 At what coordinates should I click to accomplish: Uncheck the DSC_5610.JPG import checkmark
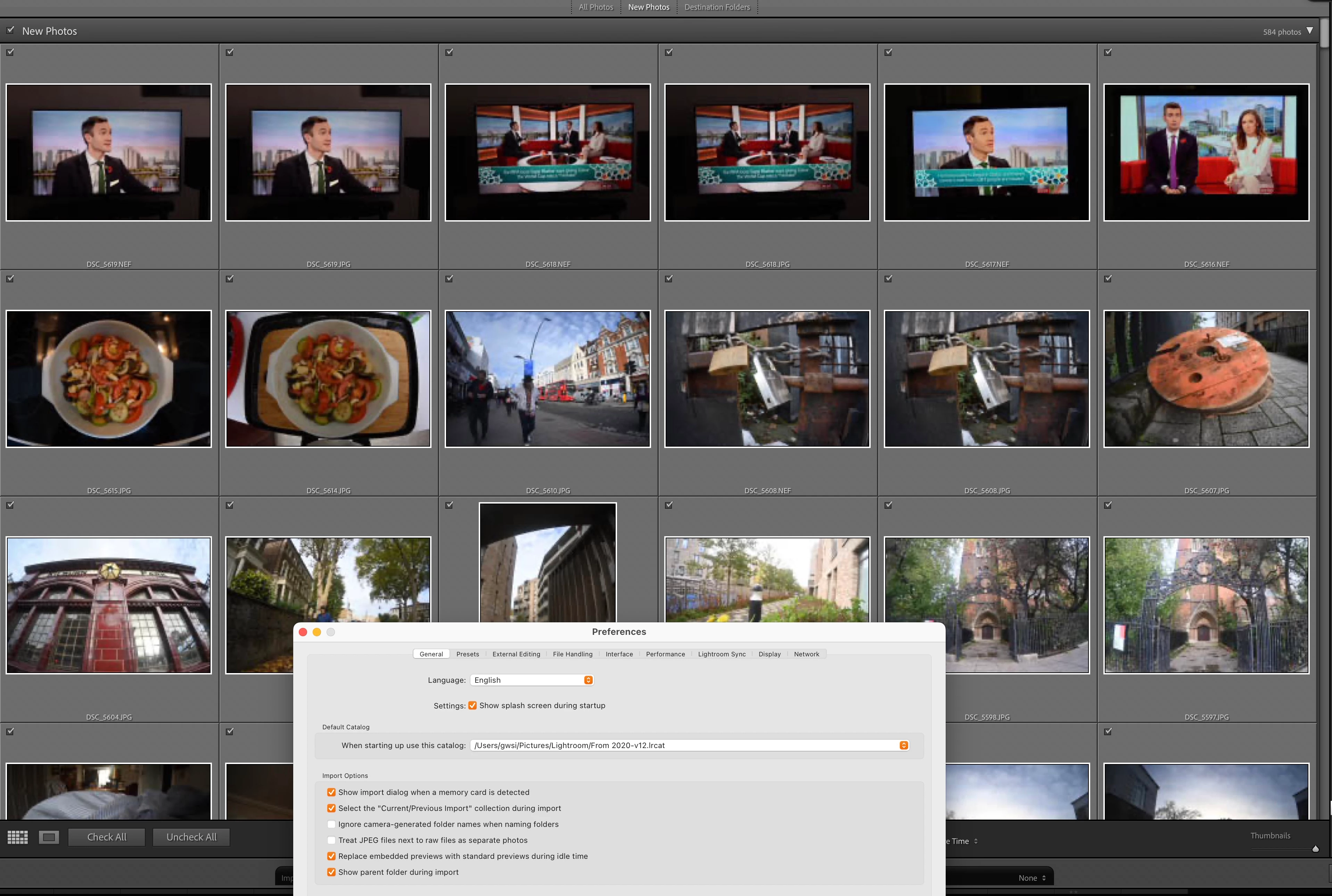point(449,278)
